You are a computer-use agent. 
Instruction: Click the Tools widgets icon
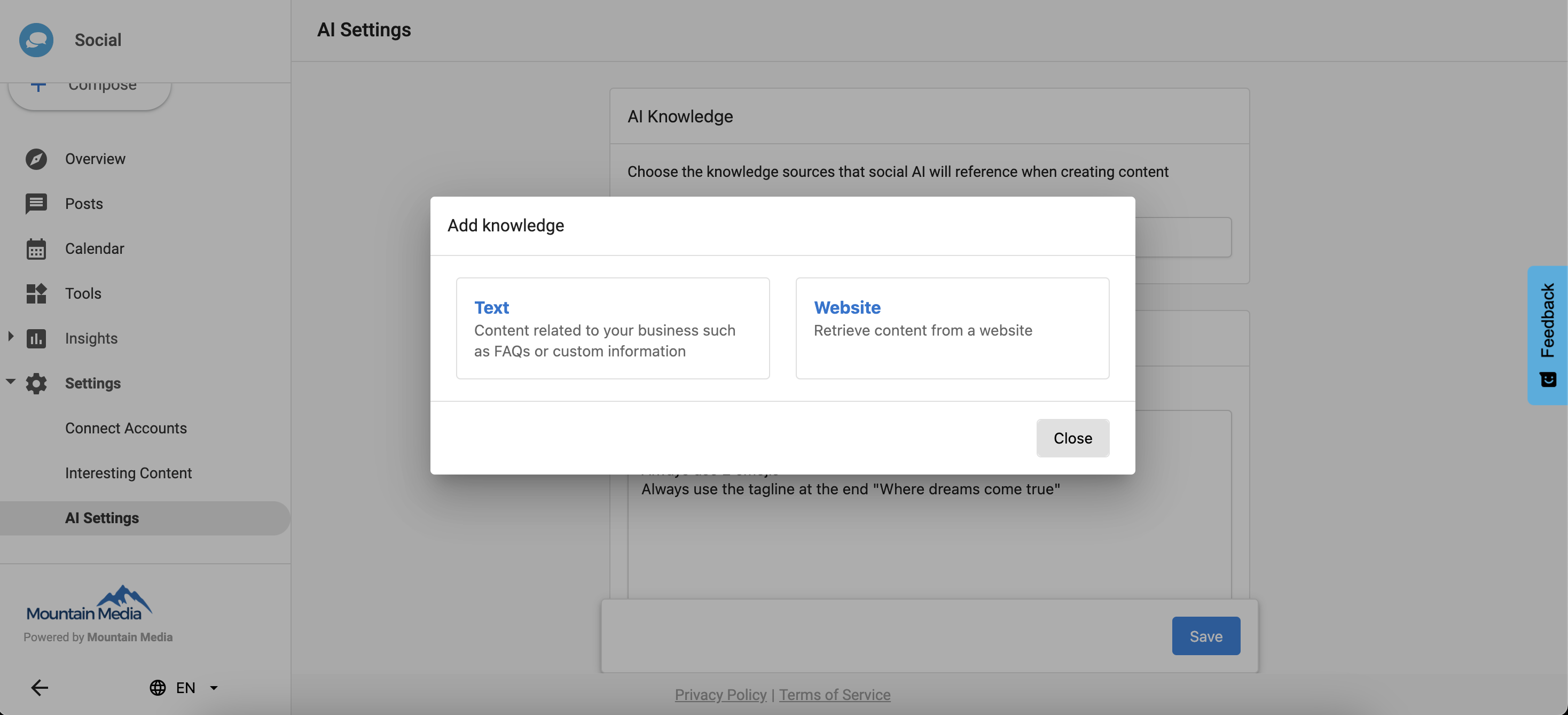point(36,293)
